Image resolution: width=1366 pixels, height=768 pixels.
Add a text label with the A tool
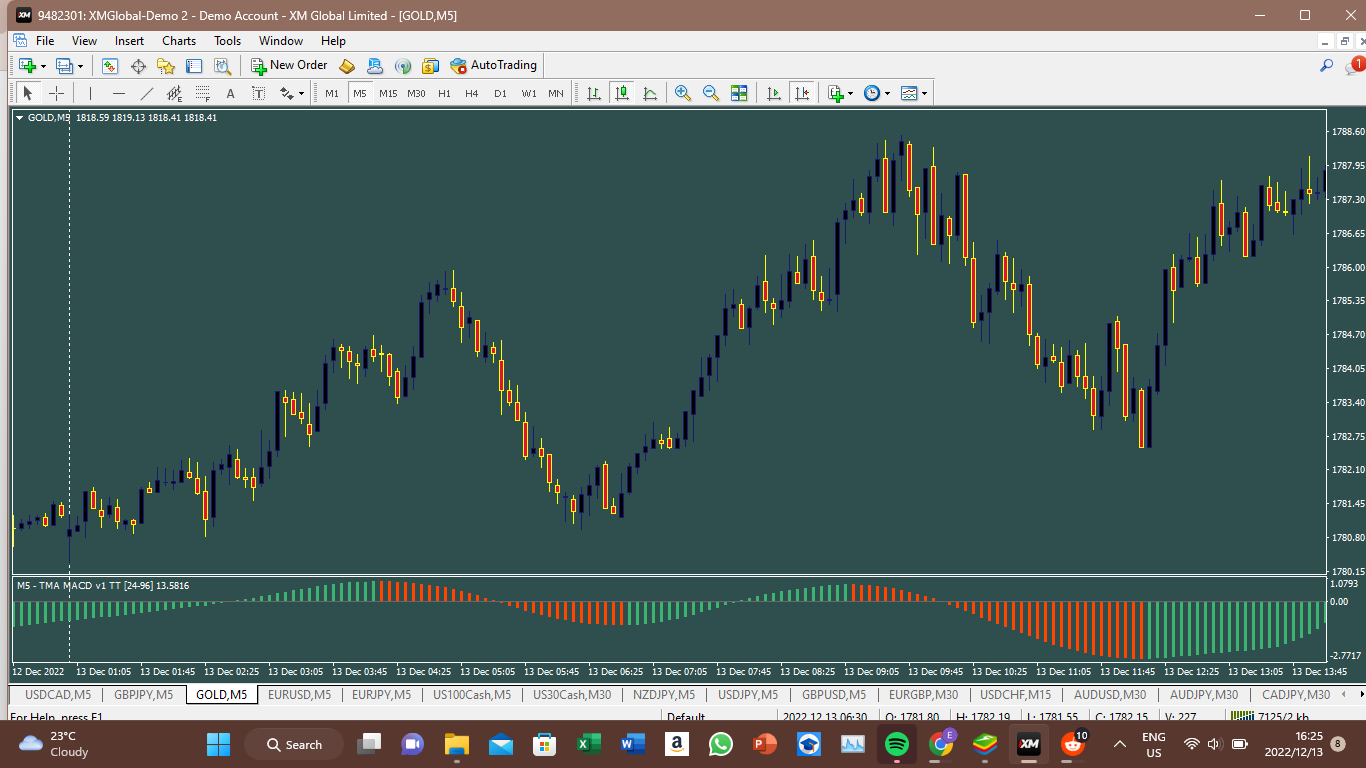230,93
